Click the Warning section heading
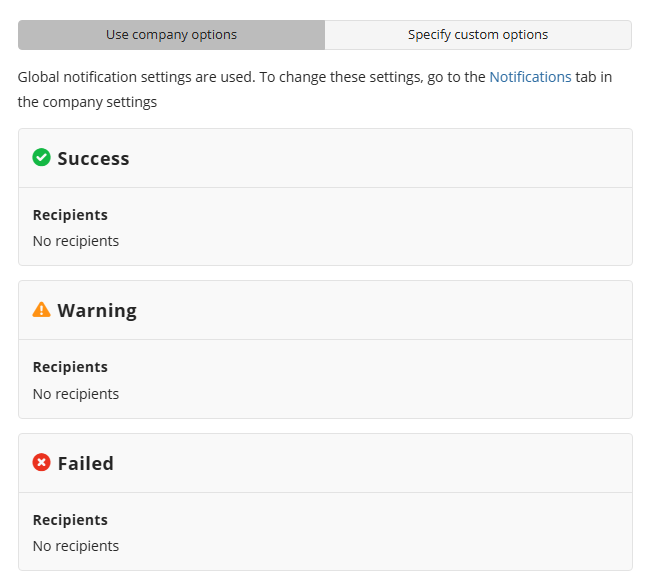The width and height of the screenshot is (653, 583). (x=97, y=311)
